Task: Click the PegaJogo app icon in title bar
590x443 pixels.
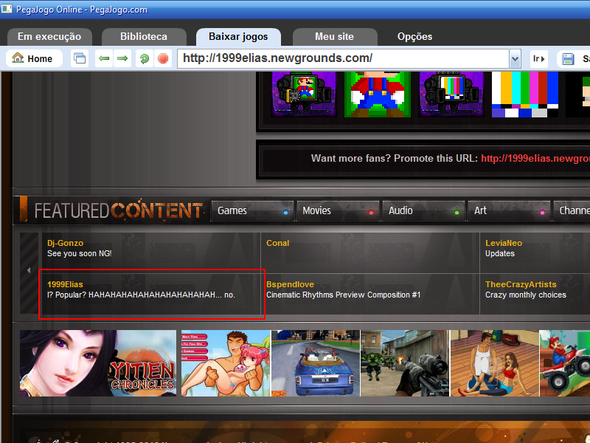Action: pos(6,9)
